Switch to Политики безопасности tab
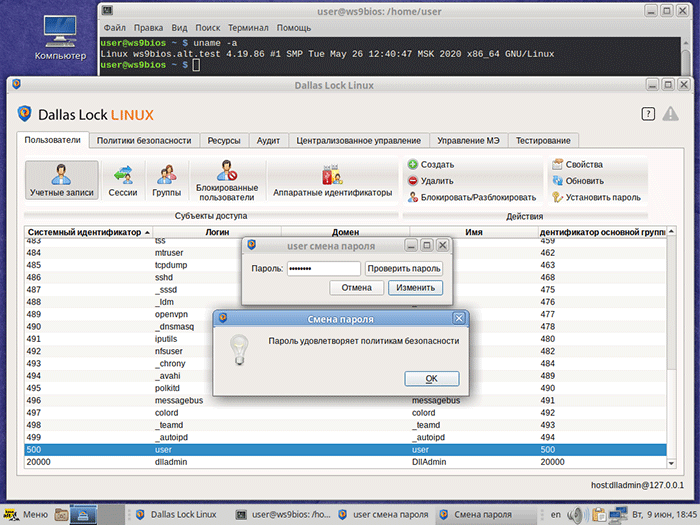 click(144, 141)
